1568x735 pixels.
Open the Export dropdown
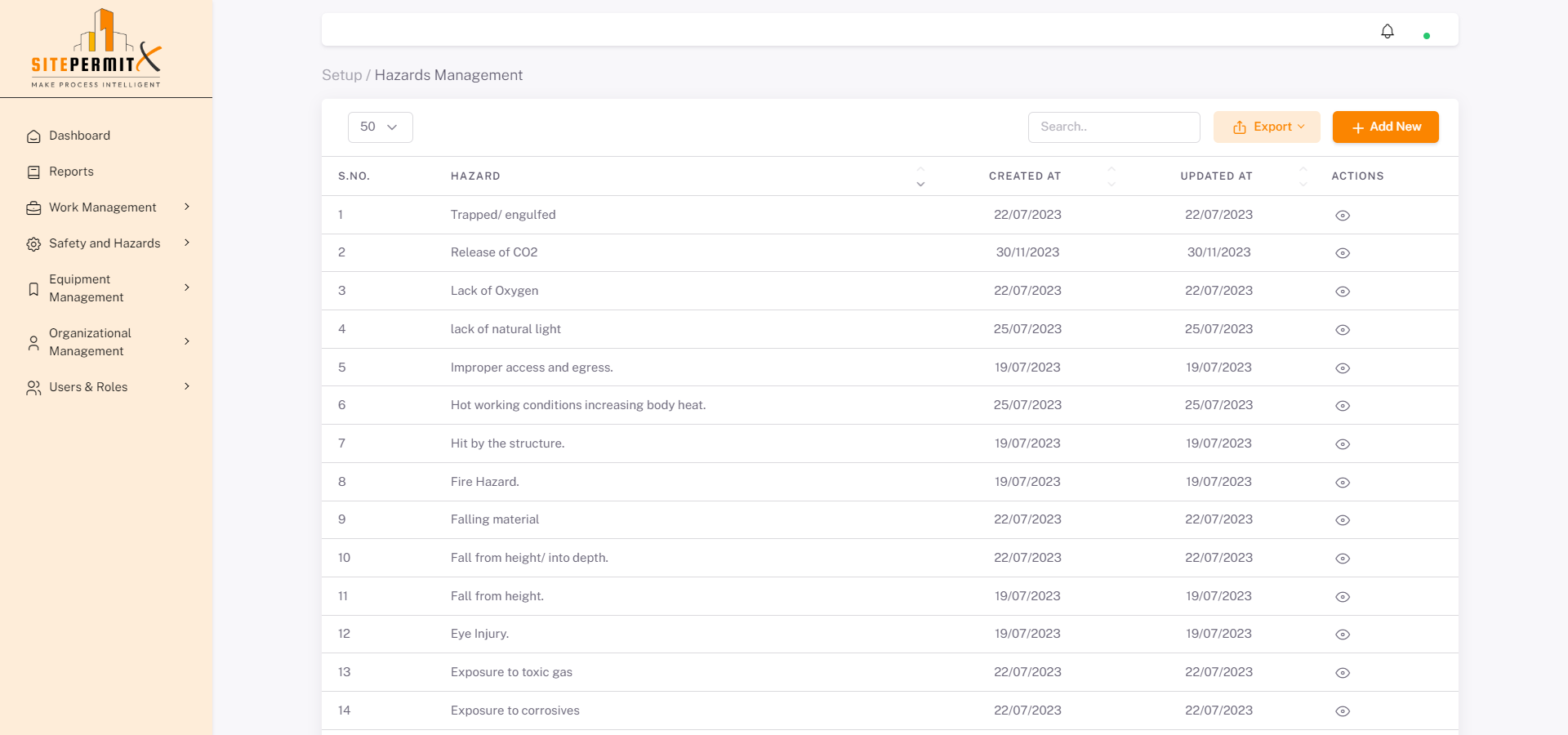[1266, 127]
